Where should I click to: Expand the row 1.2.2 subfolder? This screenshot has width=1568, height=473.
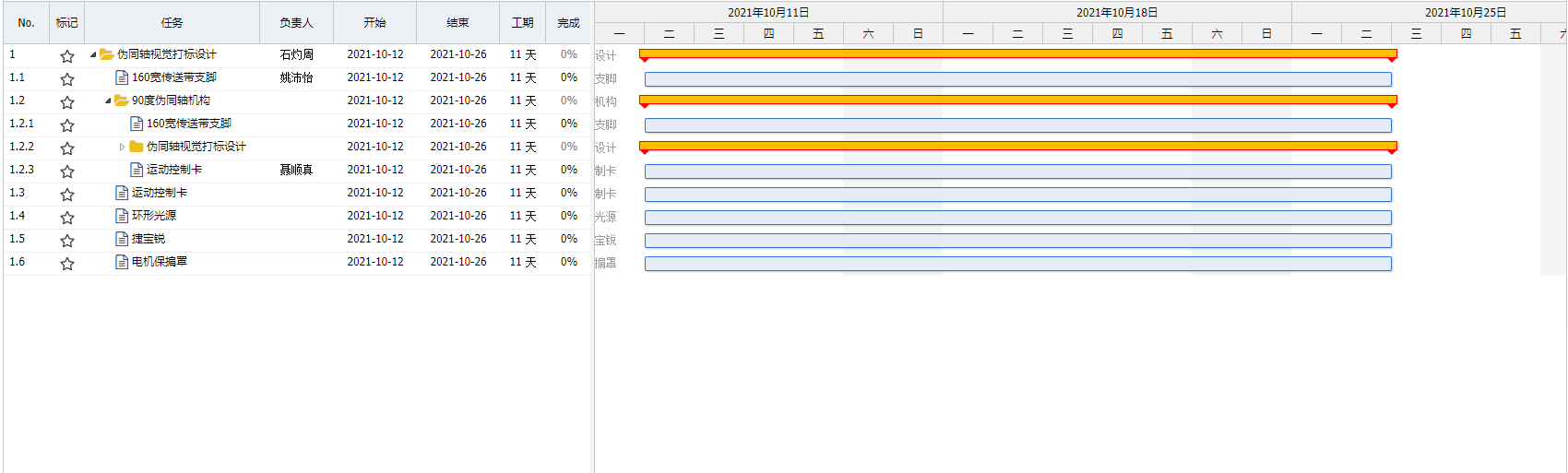[x=122, y=147]
